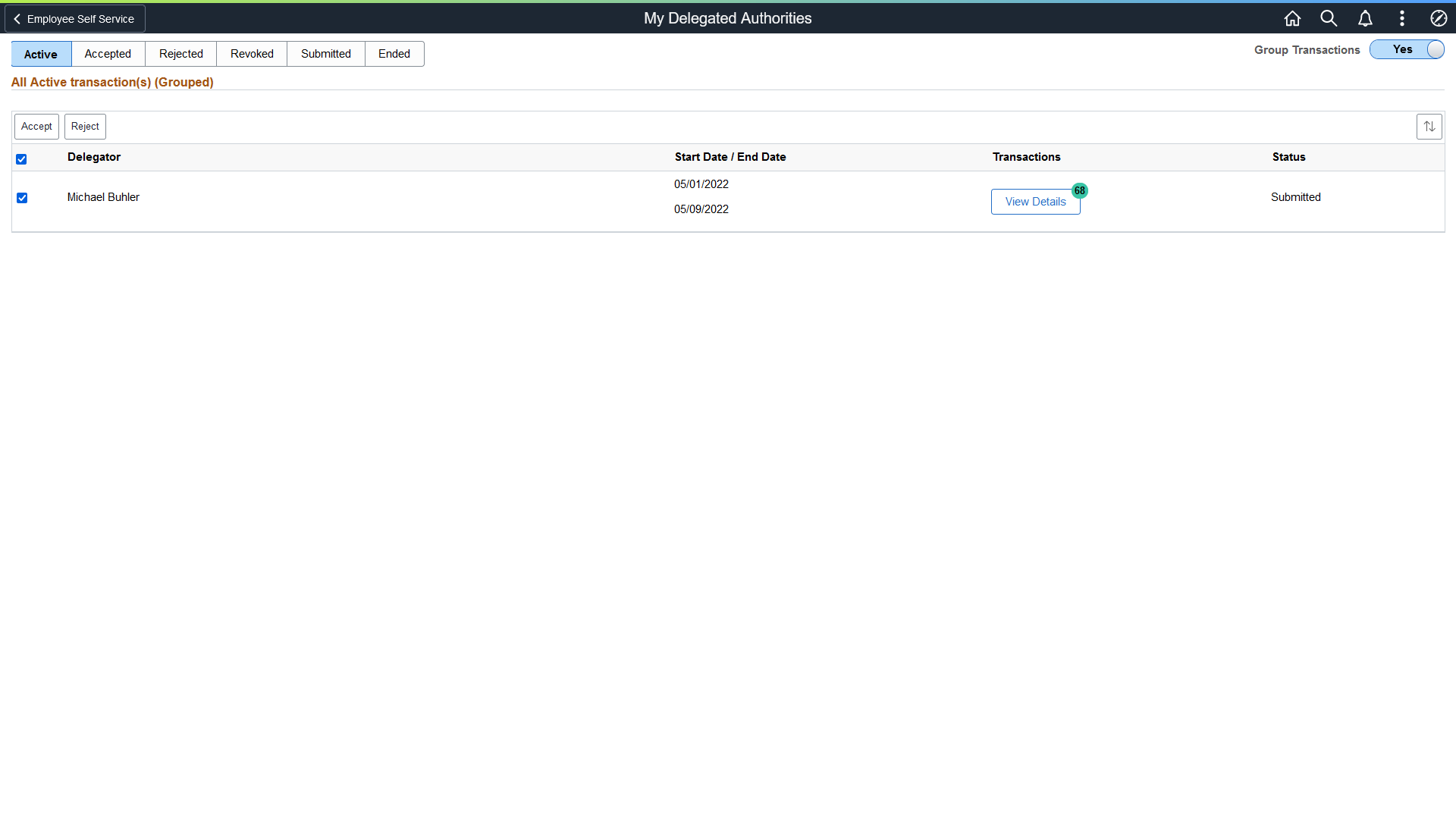Select the Submitted tab filter

click(325, 53)
